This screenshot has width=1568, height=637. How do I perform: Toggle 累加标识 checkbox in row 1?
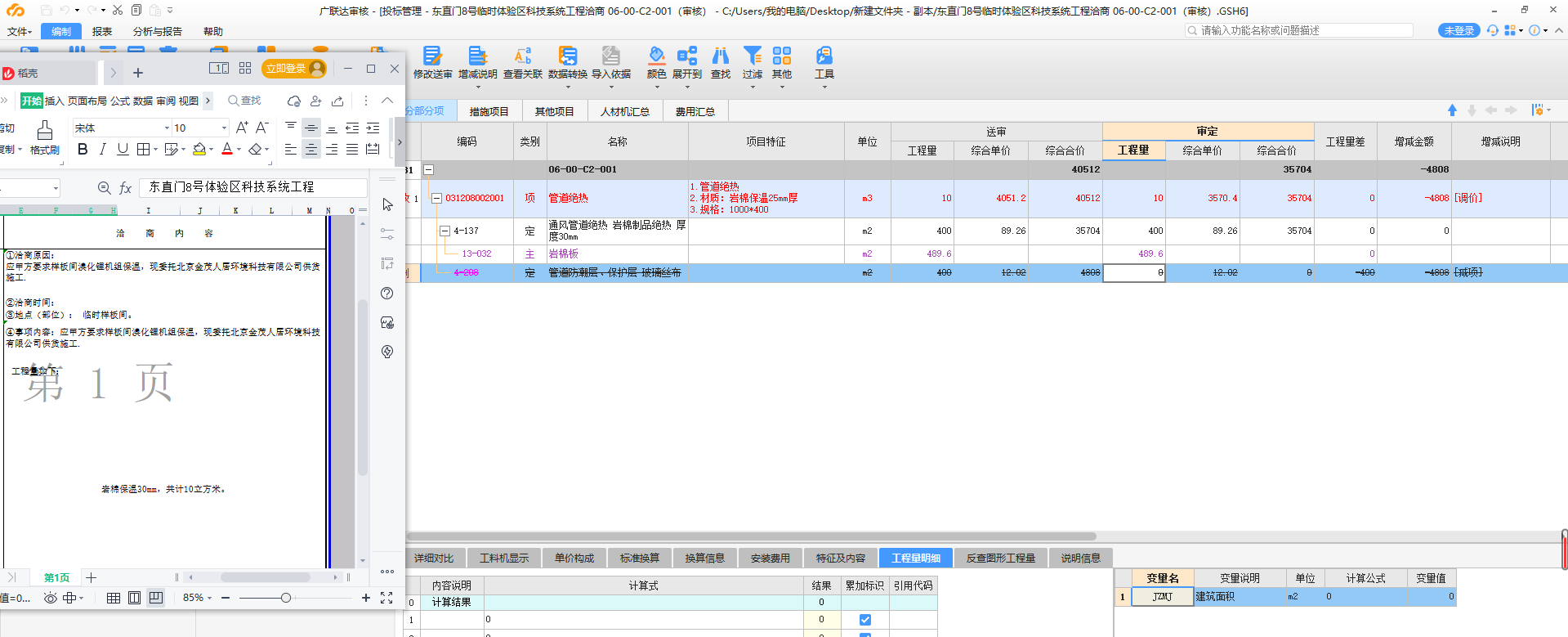coord(865,620)
